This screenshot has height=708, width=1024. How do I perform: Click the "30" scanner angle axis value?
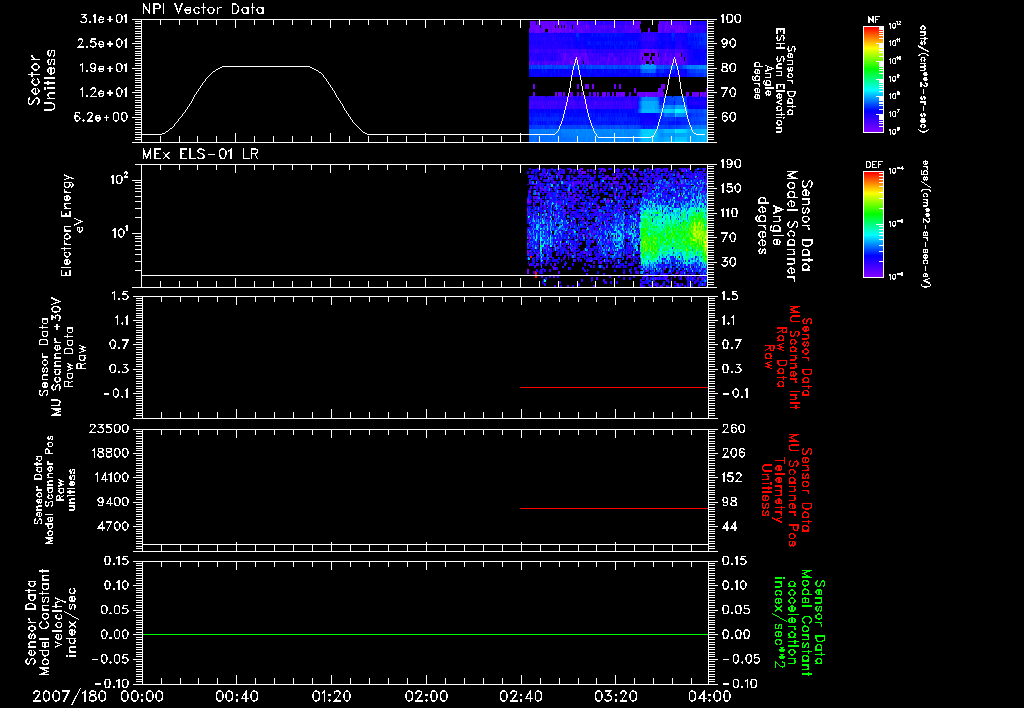pos(728,262)
